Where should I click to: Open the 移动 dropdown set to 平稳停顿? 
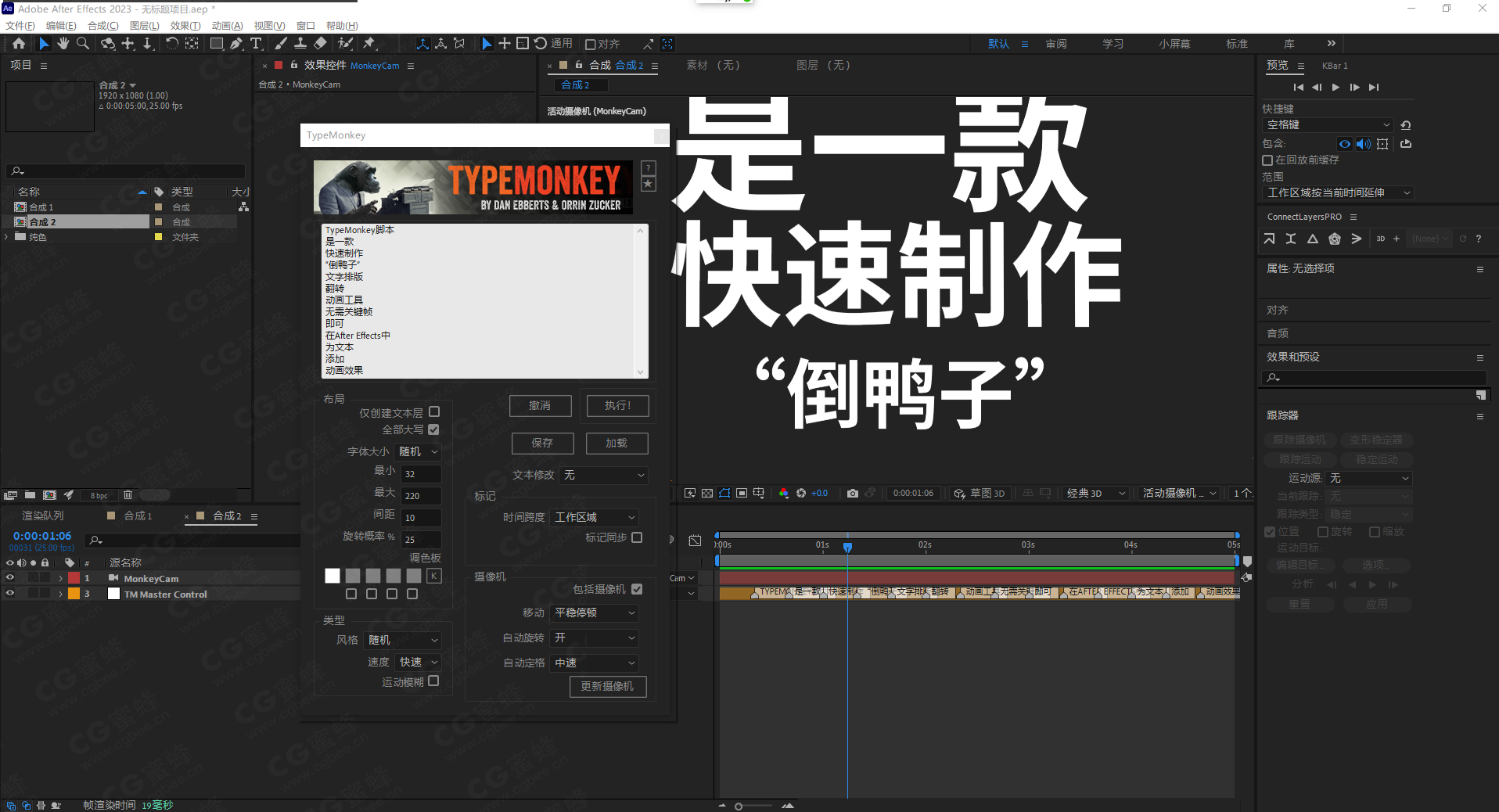pyautogui.click(x=595, y=613)
